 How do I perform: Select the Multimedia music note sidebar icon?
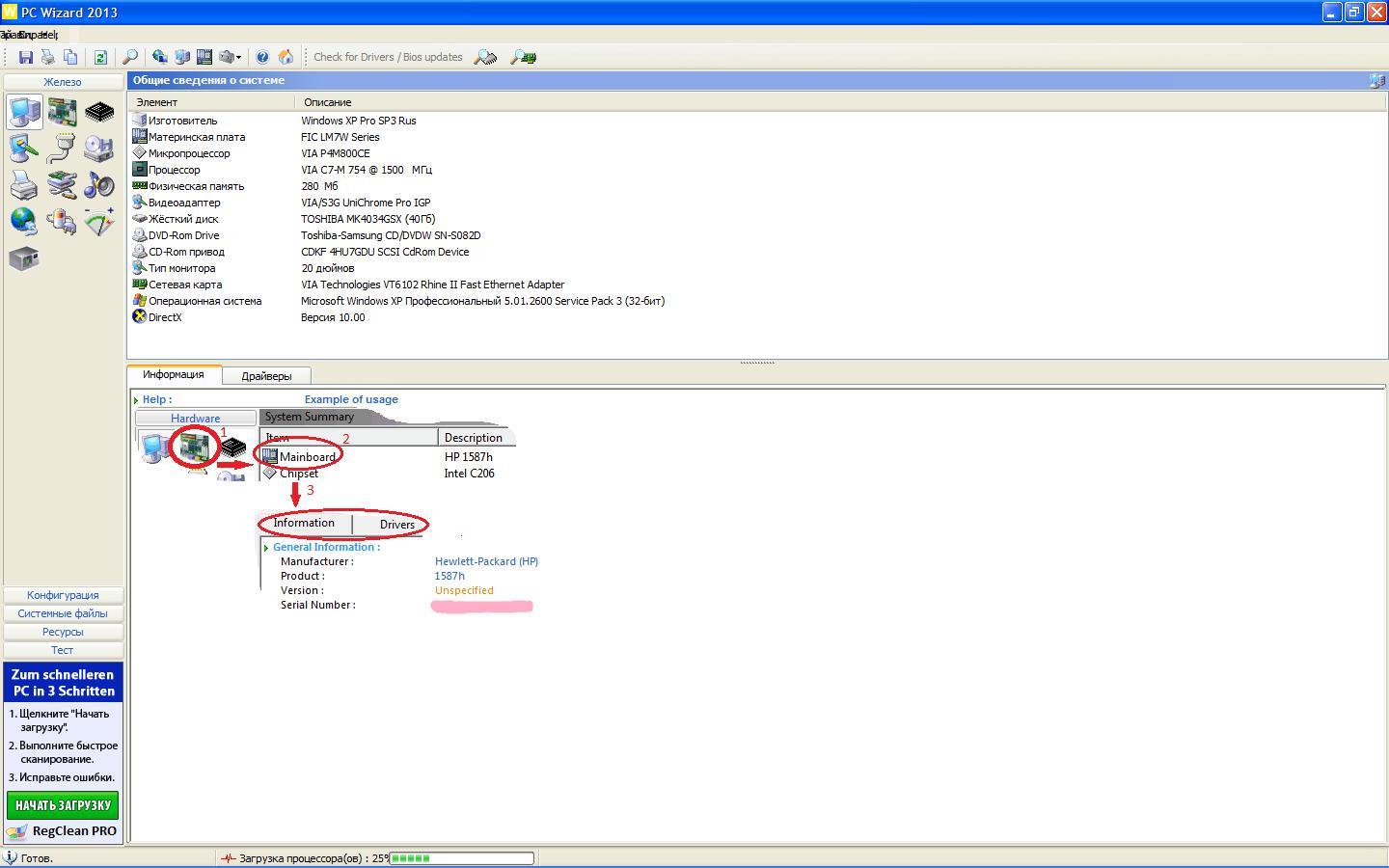pos(99,184)
